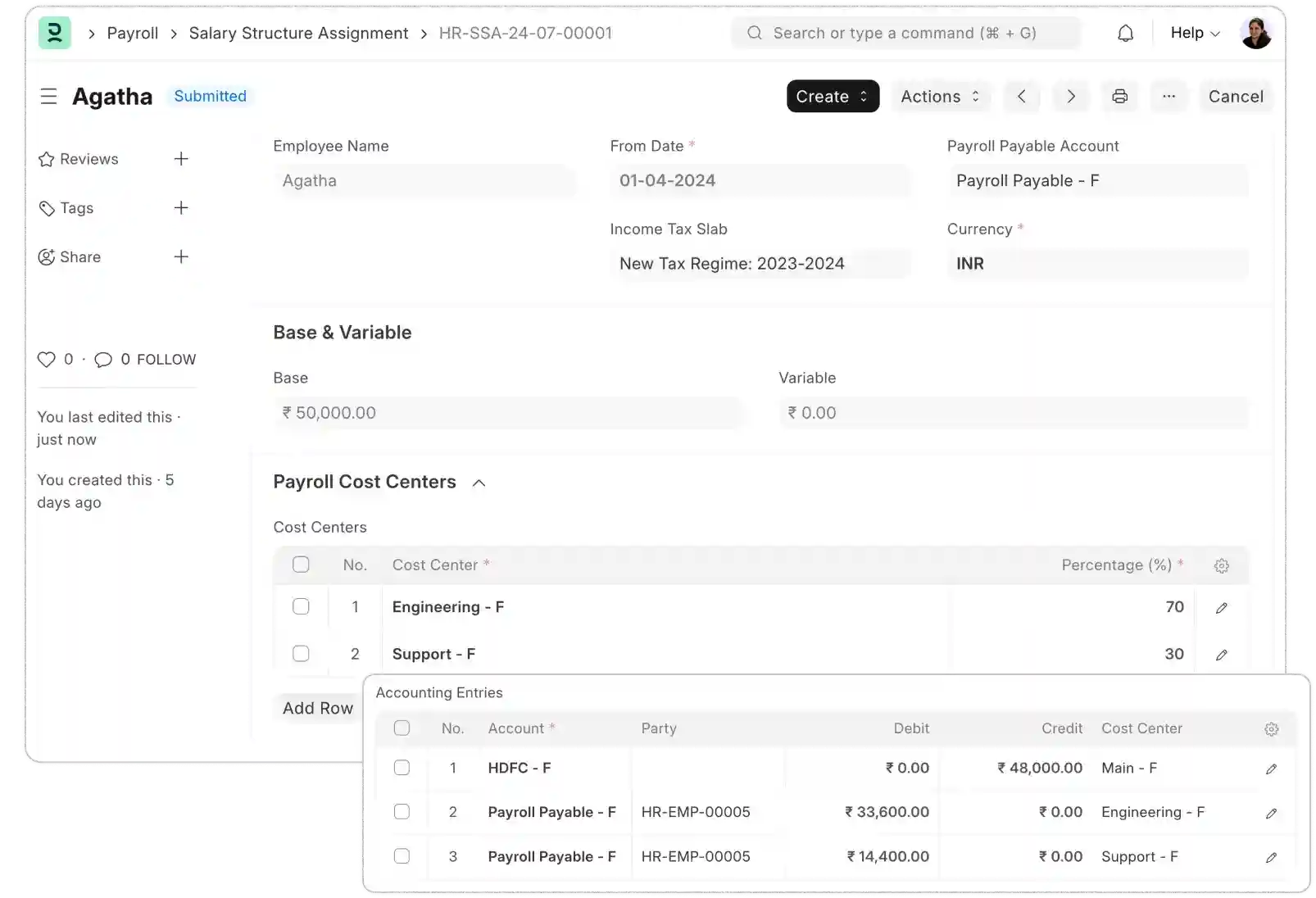Open the Actions dropdown
The height and width of the screenshot is (898, 1316).
940,96
